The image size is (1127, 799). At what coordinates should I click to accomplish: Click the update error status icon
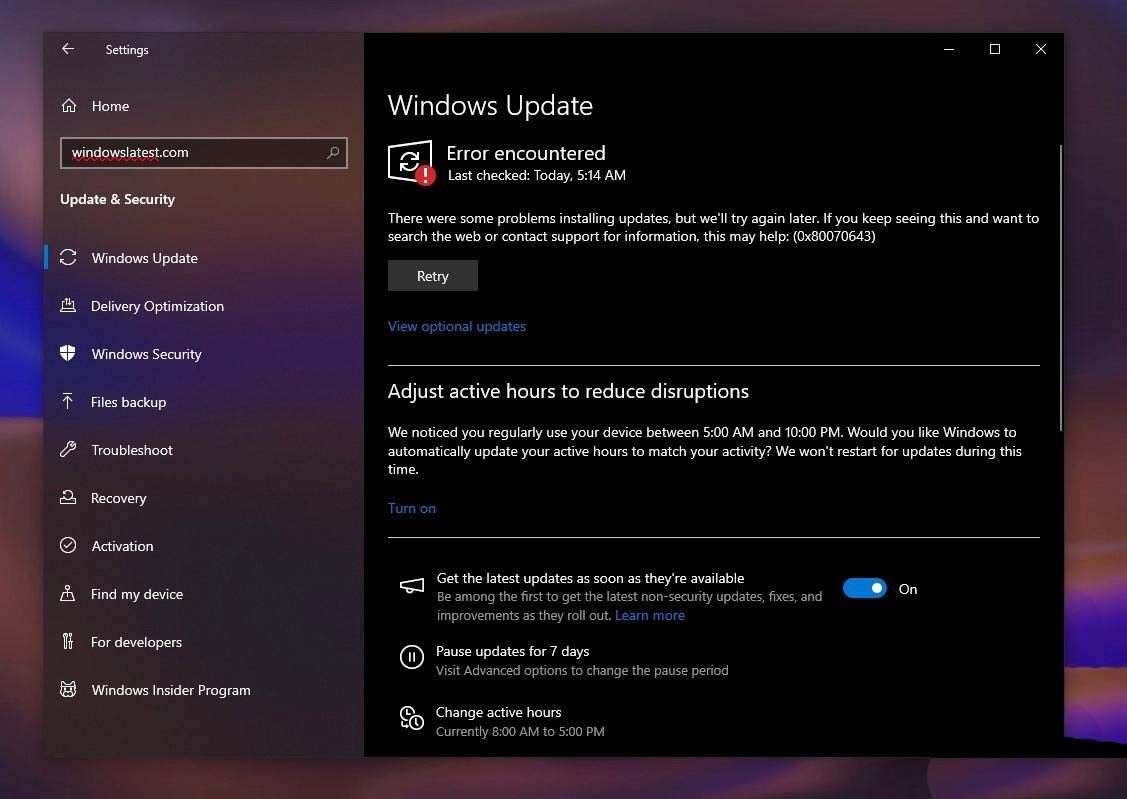pyautogui.click(x=411, y=162)
